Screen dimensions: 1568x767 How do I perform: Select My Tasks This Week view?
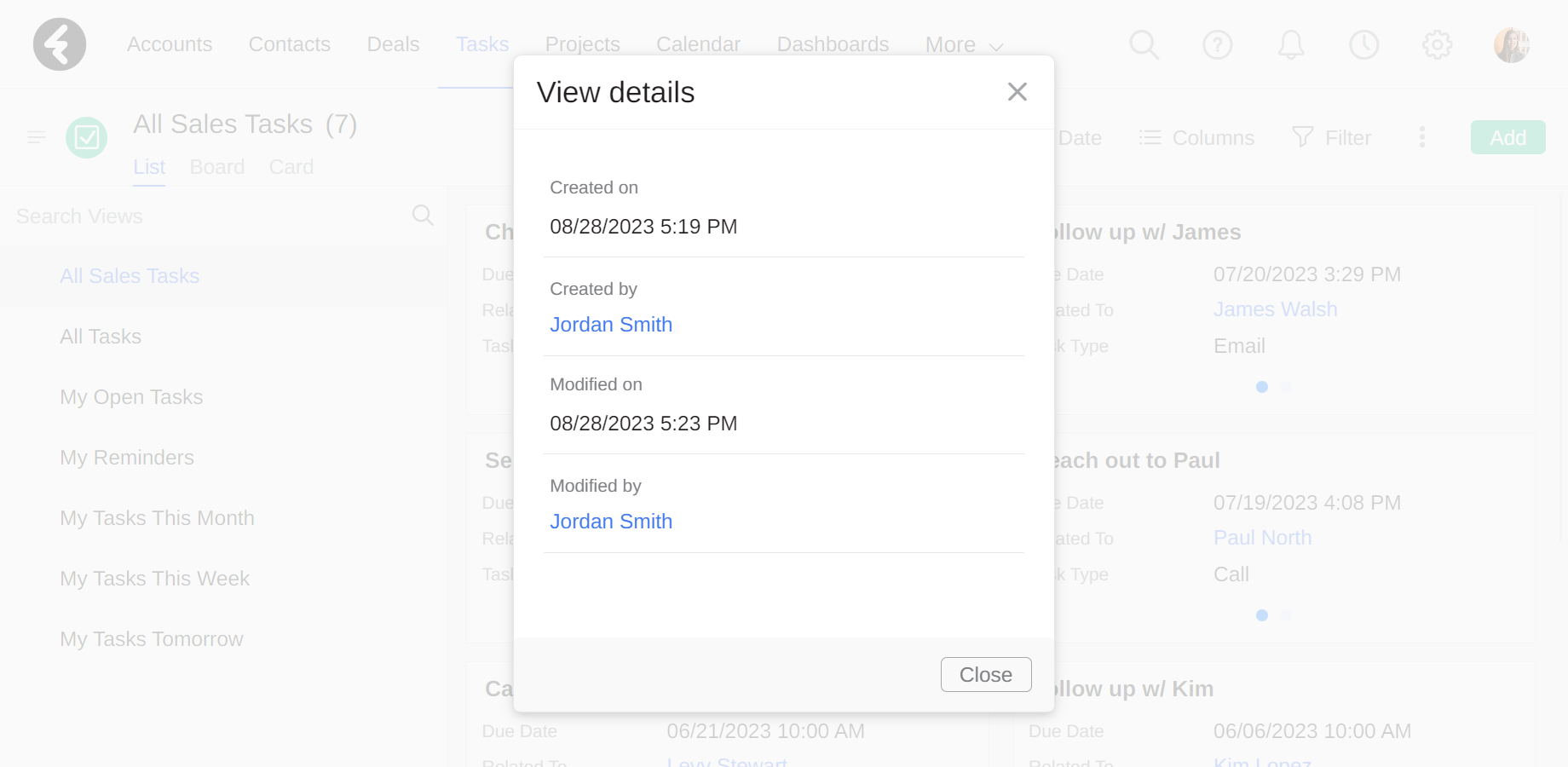coord(154,579)
